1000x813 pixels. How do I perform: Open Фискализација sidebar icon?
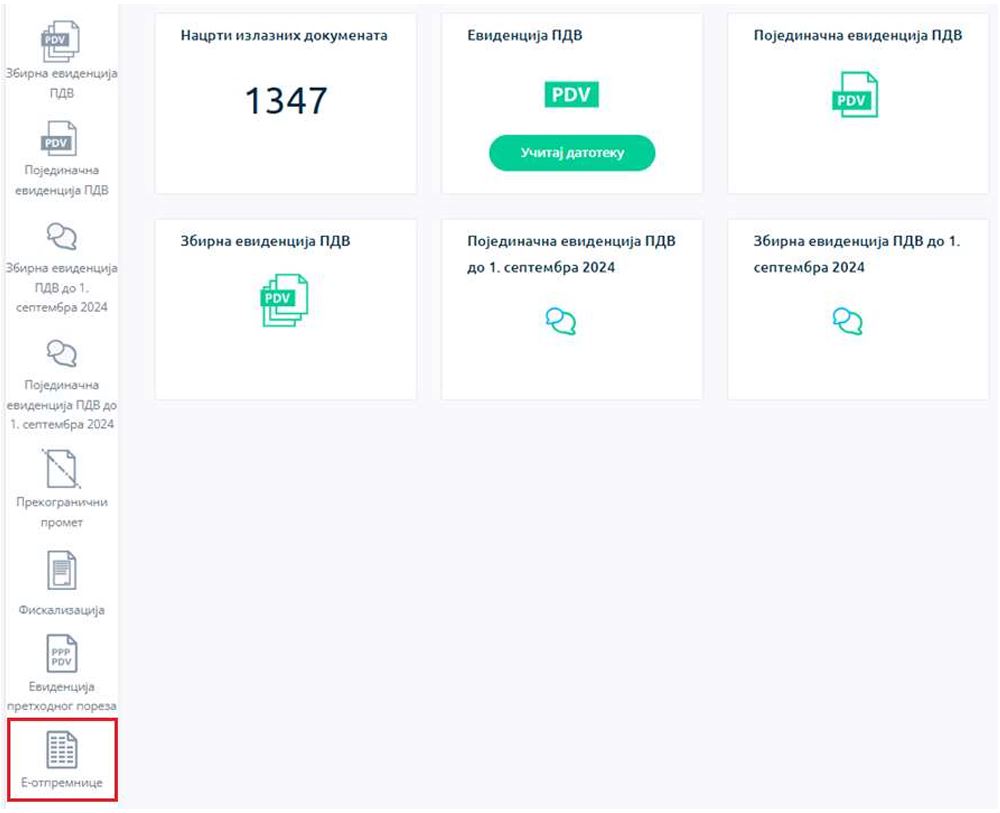61,570
